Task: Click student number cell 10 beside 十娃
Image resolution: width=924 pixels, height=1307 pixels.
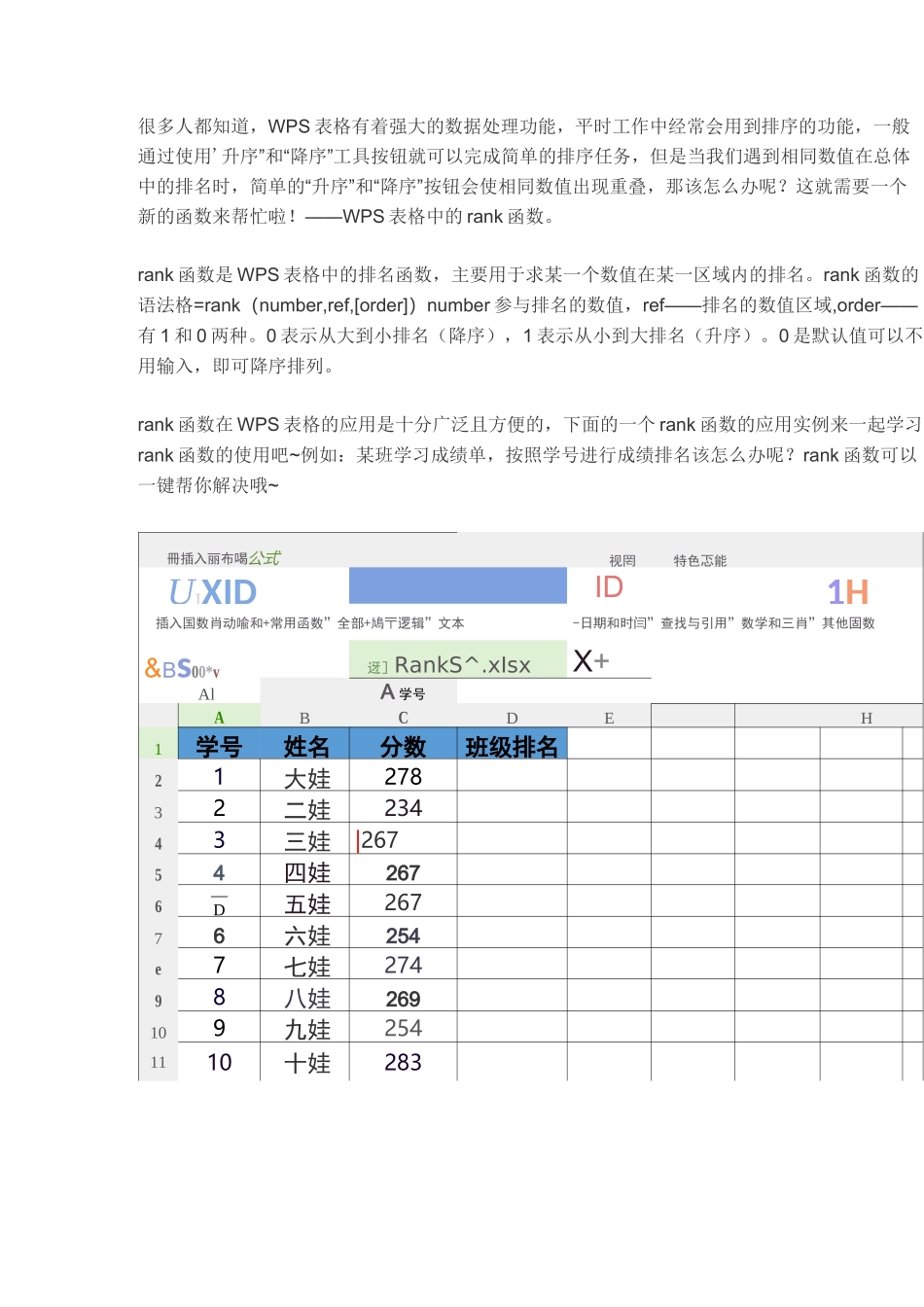Action: coord(219,1062)
